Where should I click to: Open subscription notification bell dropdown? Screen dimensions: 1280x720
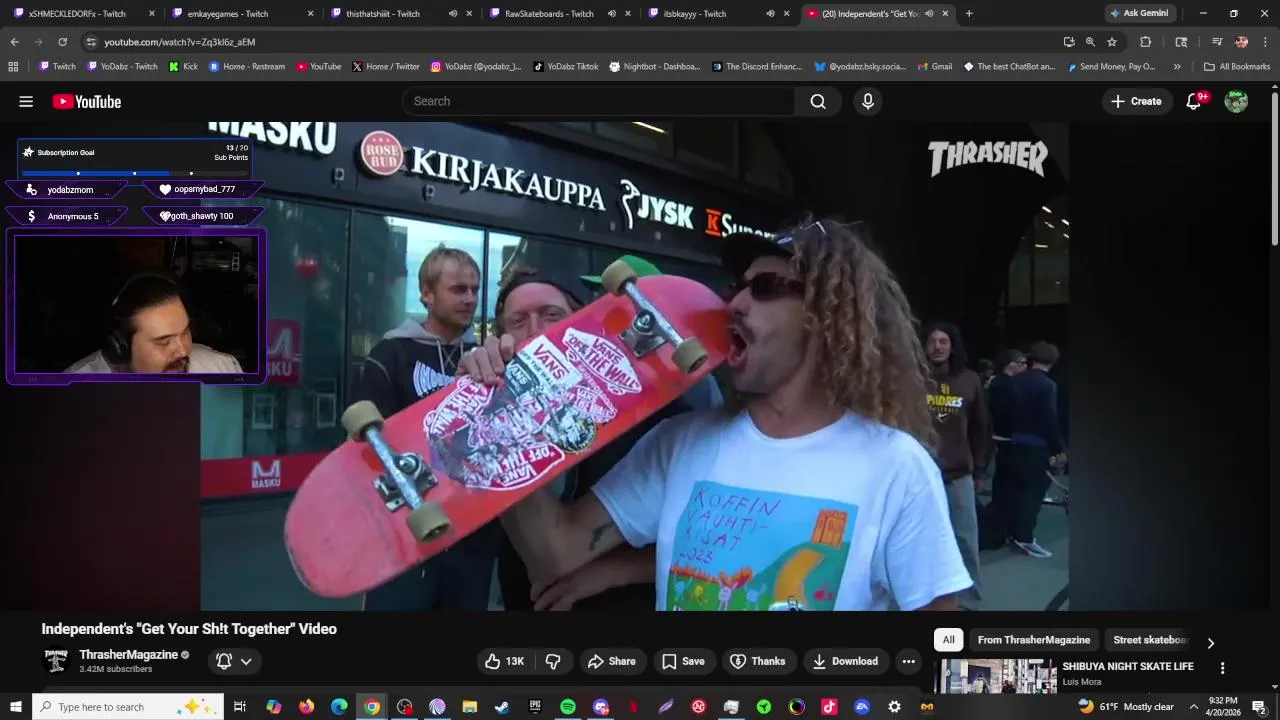[235, 661]
